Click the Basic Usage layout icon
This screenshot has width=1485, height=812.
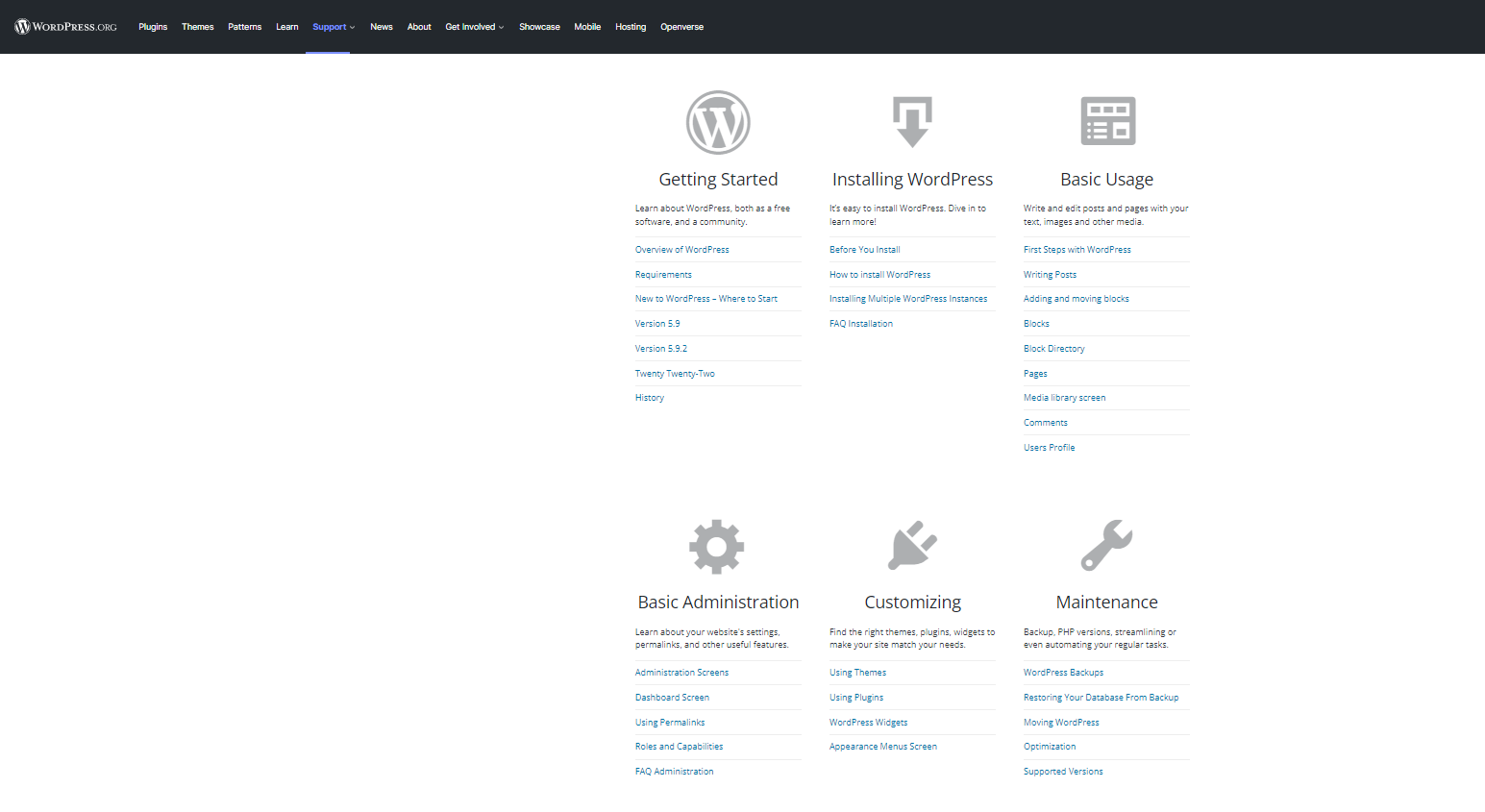pos(1107,121)
